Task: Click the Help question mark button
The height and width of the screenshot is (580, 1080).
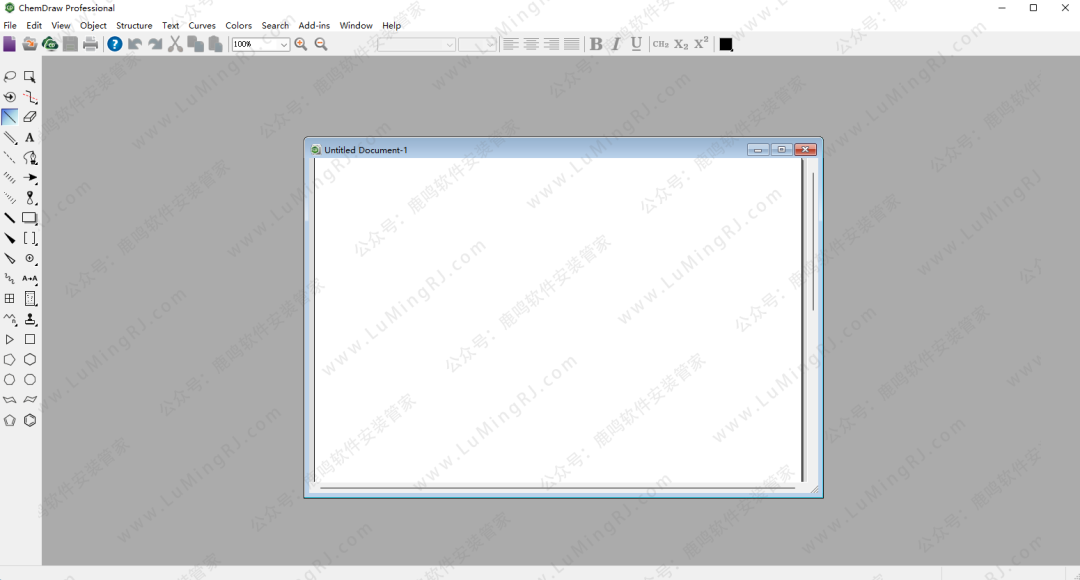Action: click(x=115, y=44)
